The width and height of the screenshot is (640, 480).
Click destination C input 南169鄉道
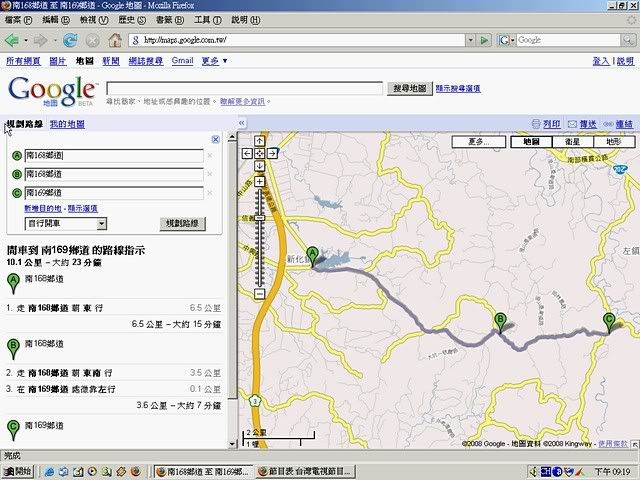click(x=114, y=193)
